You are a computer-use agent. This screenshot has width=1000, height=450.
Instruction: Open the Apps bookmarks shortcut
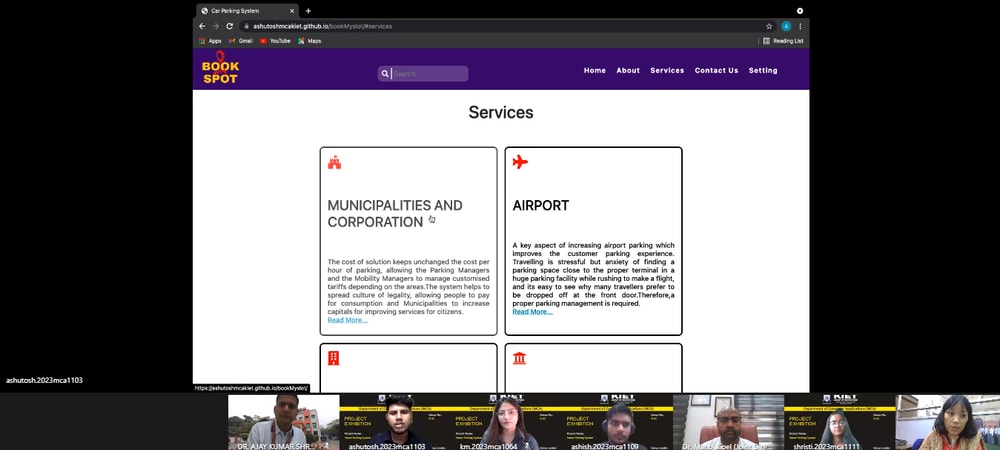tap(210, 41)
